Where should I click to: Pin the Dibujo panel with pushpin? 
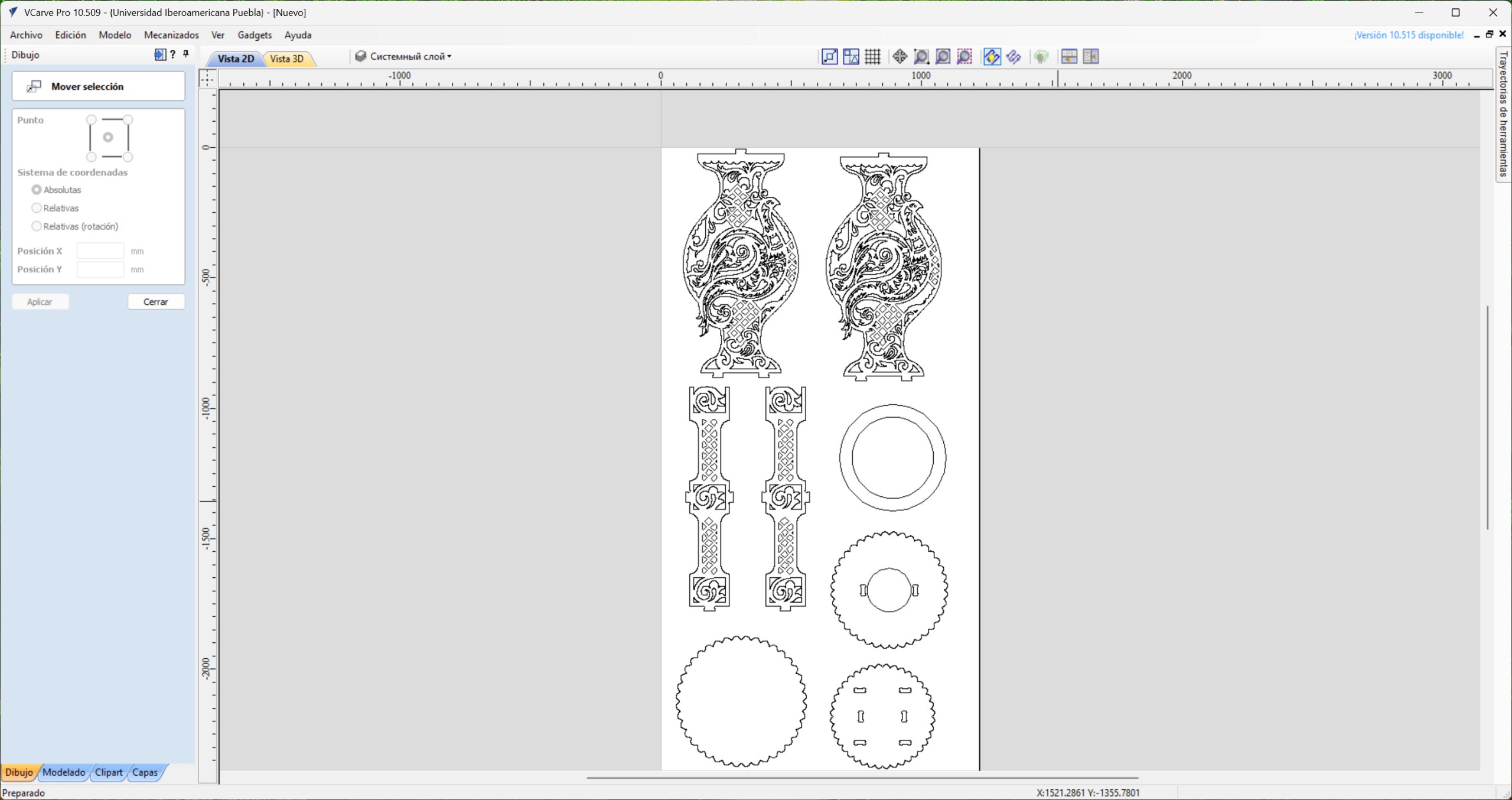186,54
